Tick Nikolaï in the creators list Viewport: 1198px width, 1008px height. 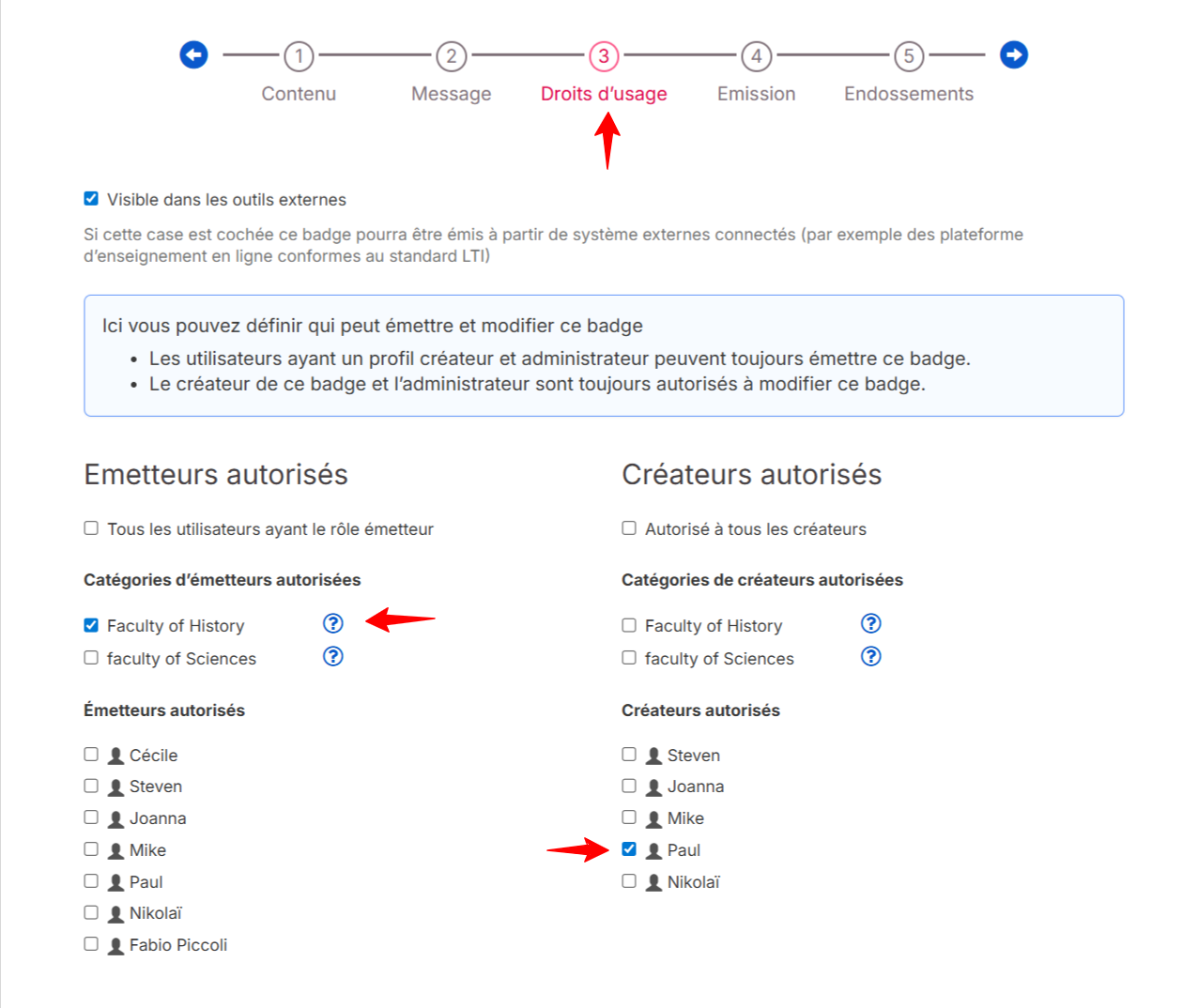629,881
